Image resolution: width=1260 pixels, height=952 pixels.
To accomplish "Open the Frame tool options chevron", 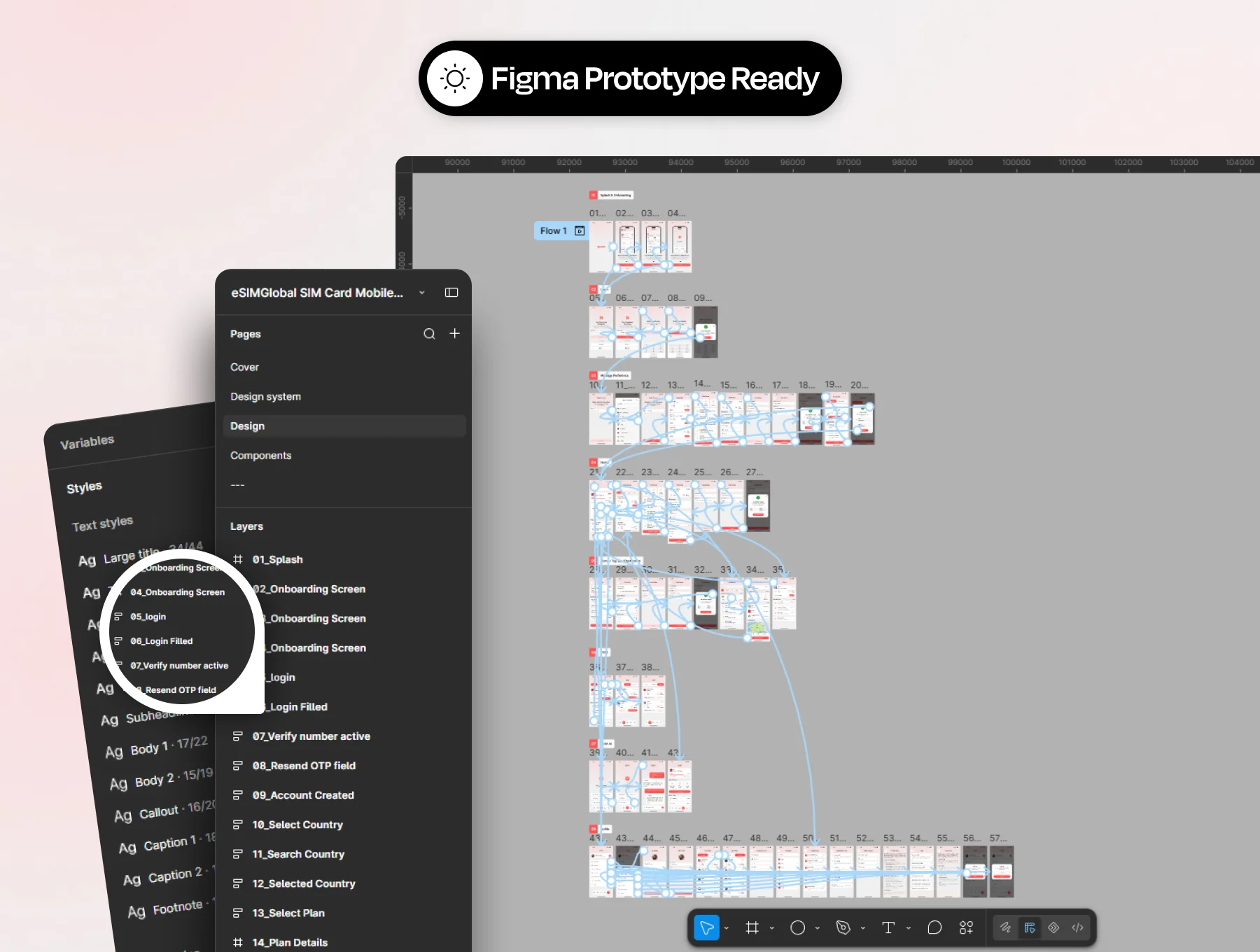I will pos(772,928).
